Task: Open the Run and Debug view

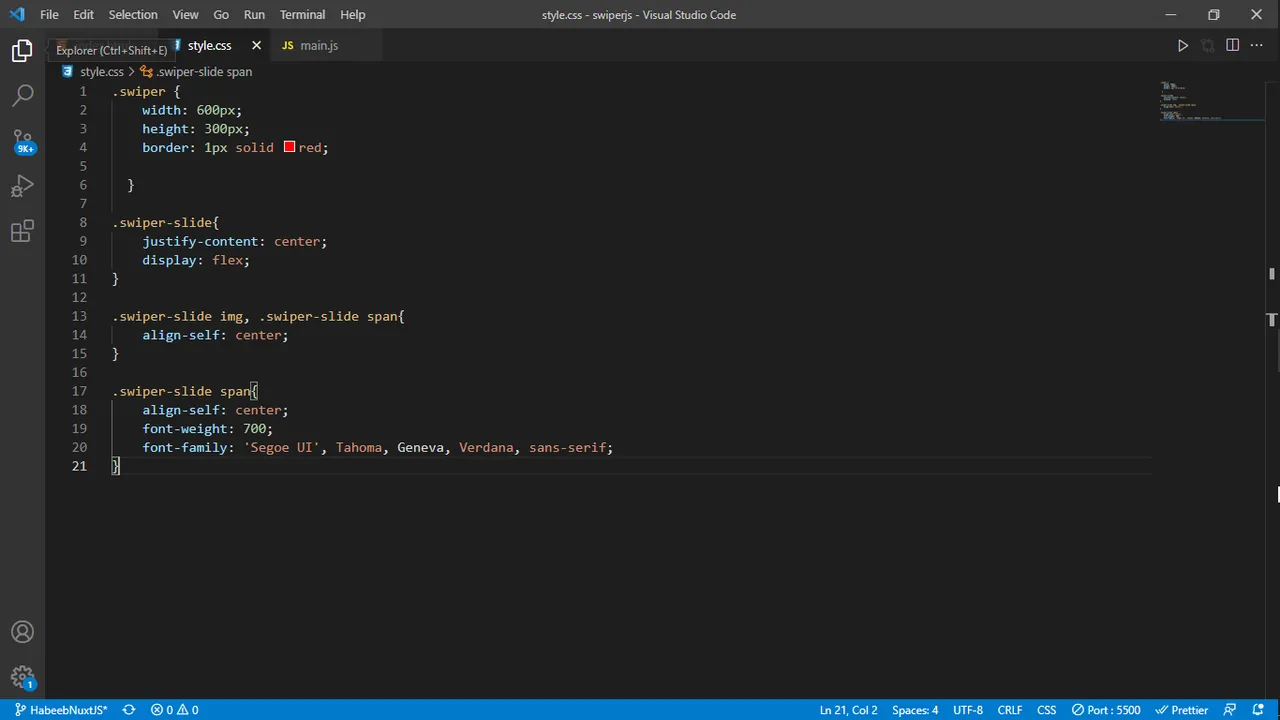Action: pyautogui.click(x=22, y=186)
